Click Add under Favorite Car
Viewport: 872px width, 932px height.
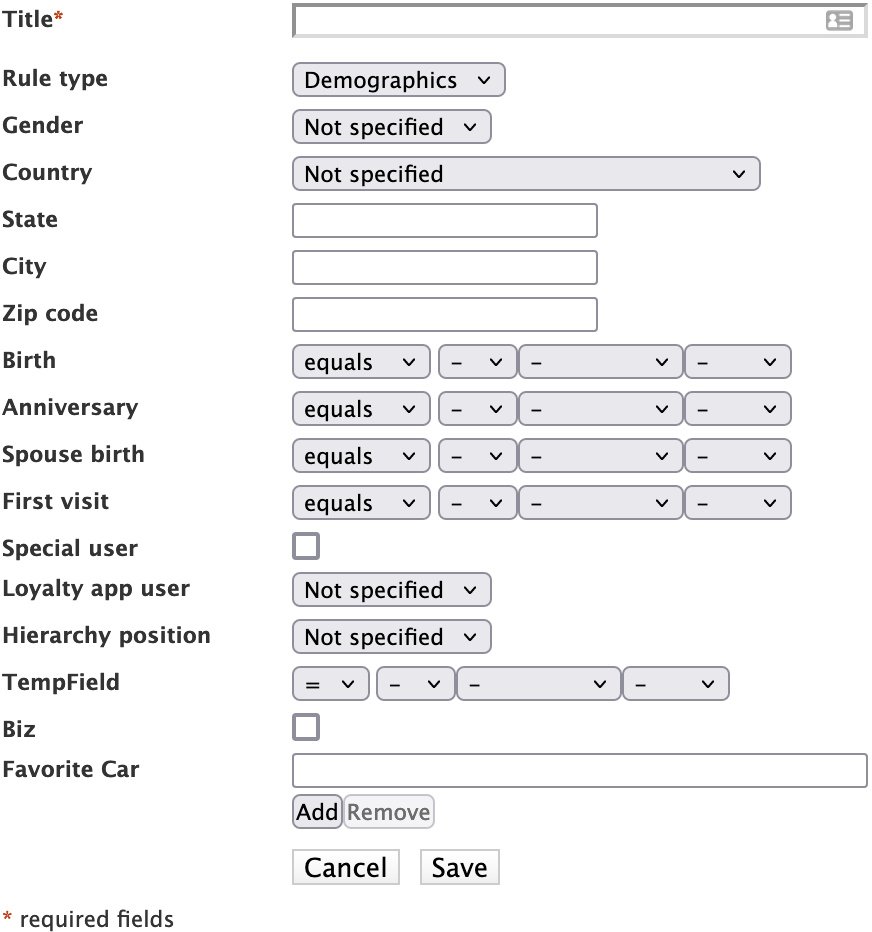pos(317,812)
